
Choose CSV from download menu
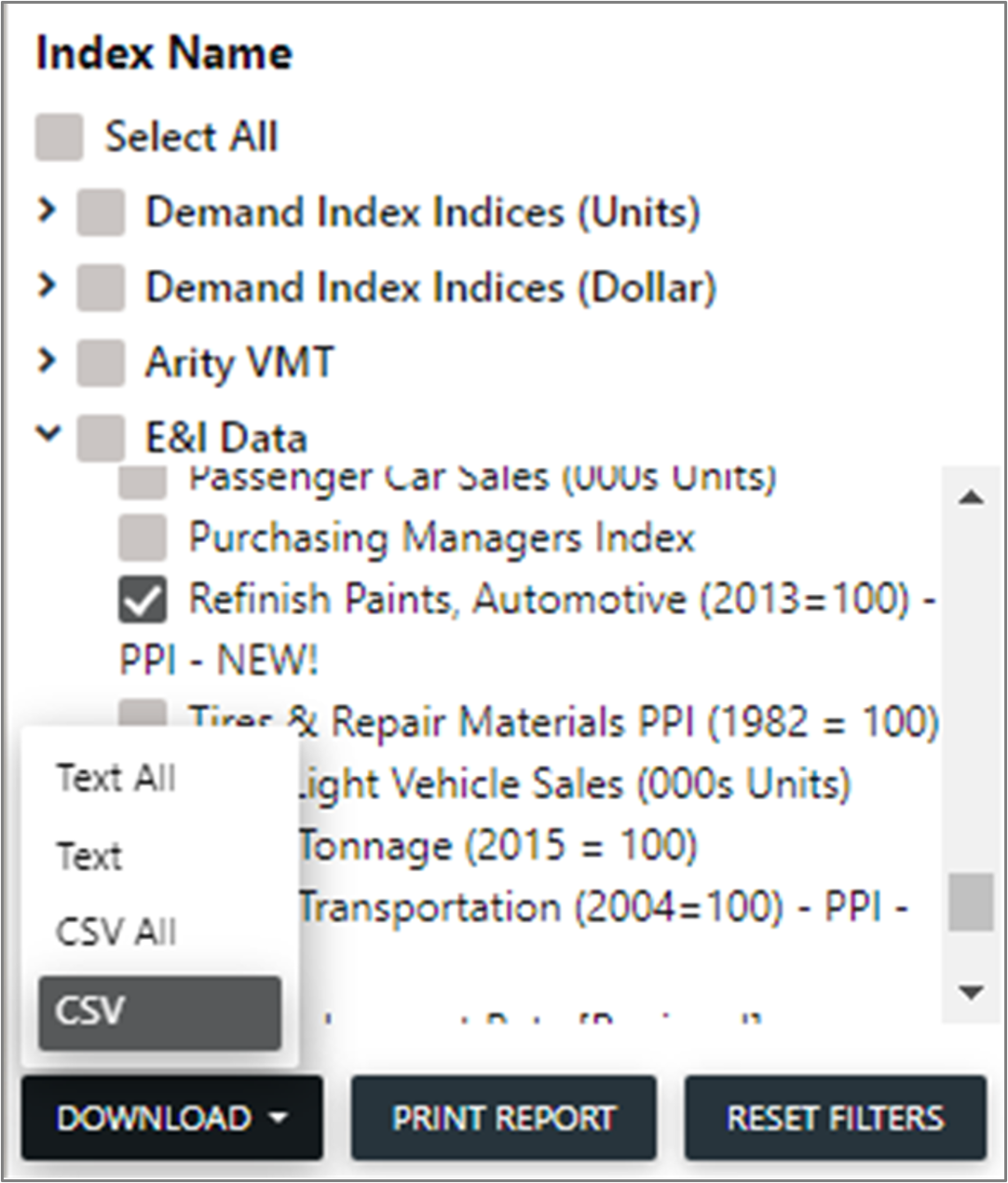point(159,1012)
